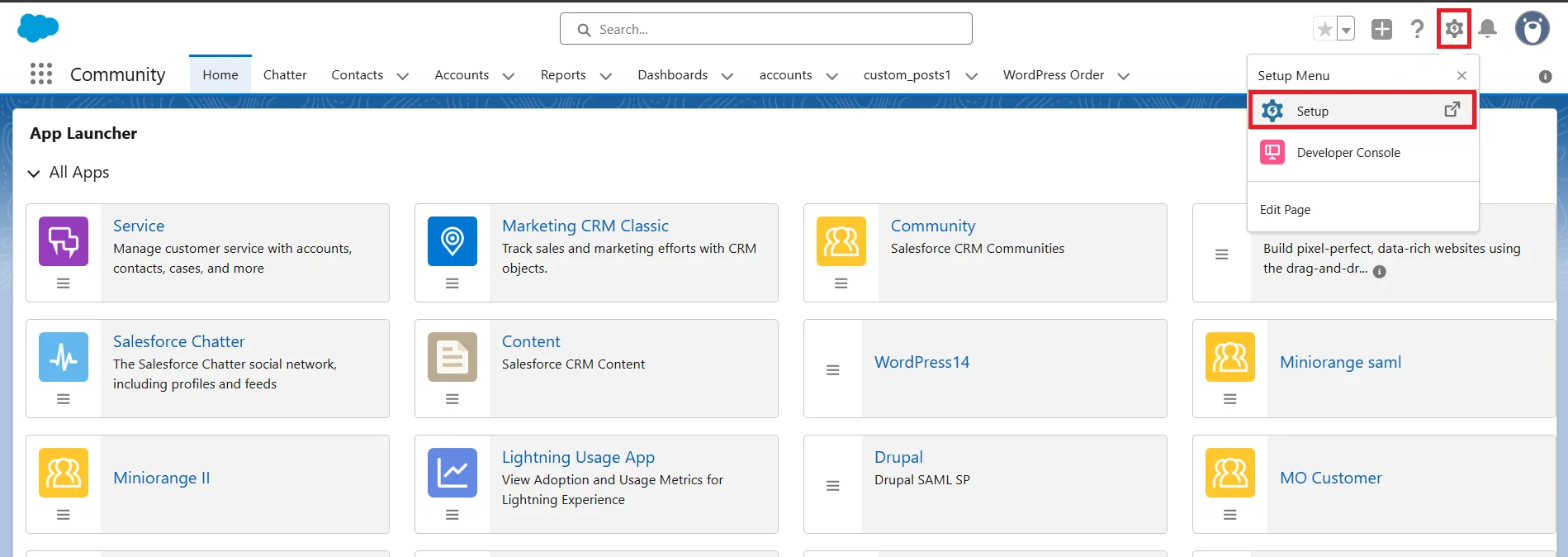The width and height of the screenshot is (1568, 557).
Task: Expand the WordPress Order tab chevron
Action: coord(1124,76)
